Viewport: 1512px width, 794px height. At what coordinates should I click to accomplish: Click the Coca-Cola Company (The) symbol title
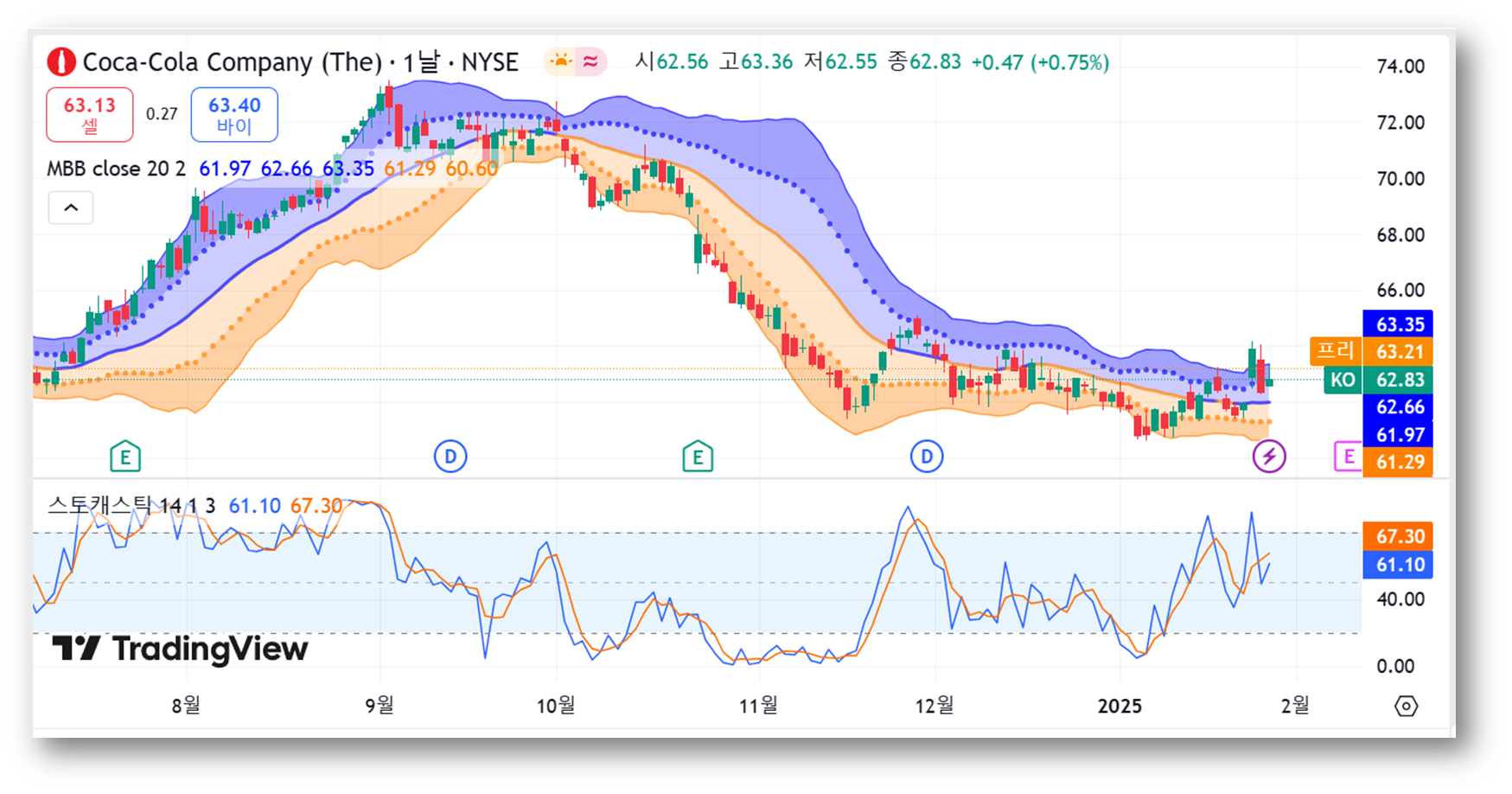pyautogui.click(x=232, y=62)
